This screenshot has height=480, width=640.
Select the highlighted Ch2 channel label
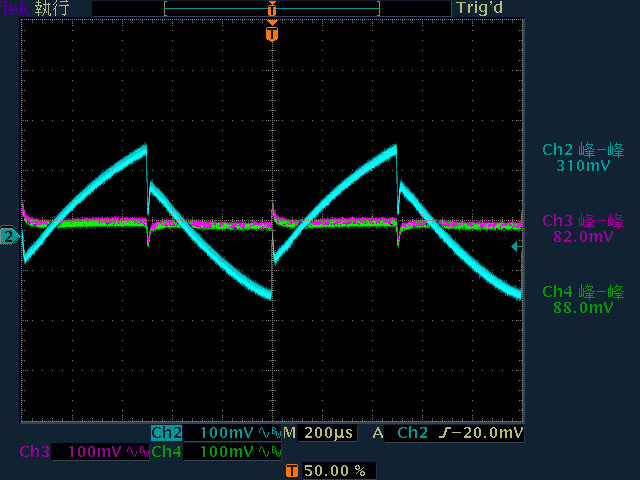tap(167, 433)
